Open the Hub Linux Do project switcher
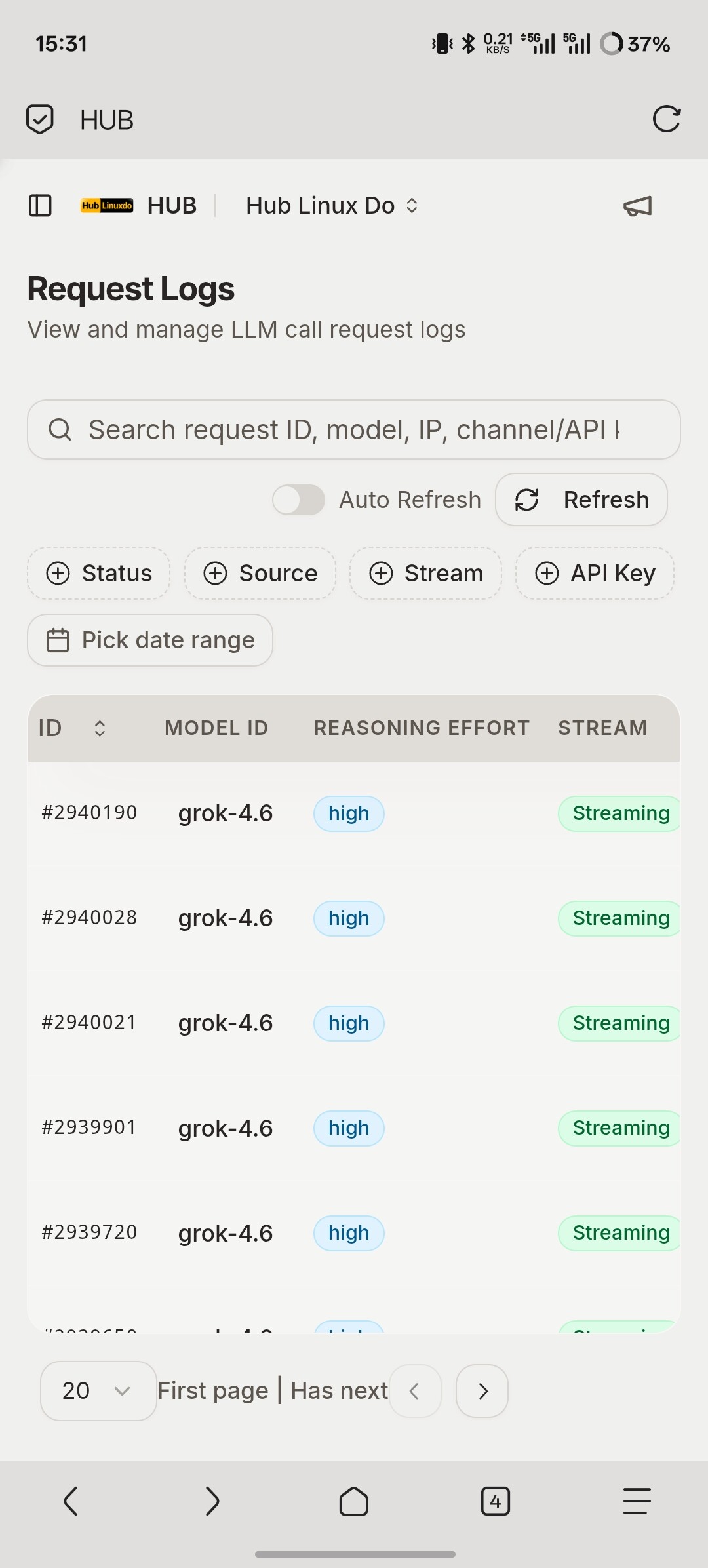Image resolution: width=708 pixels, height=1568 pixels. (332, 205)
